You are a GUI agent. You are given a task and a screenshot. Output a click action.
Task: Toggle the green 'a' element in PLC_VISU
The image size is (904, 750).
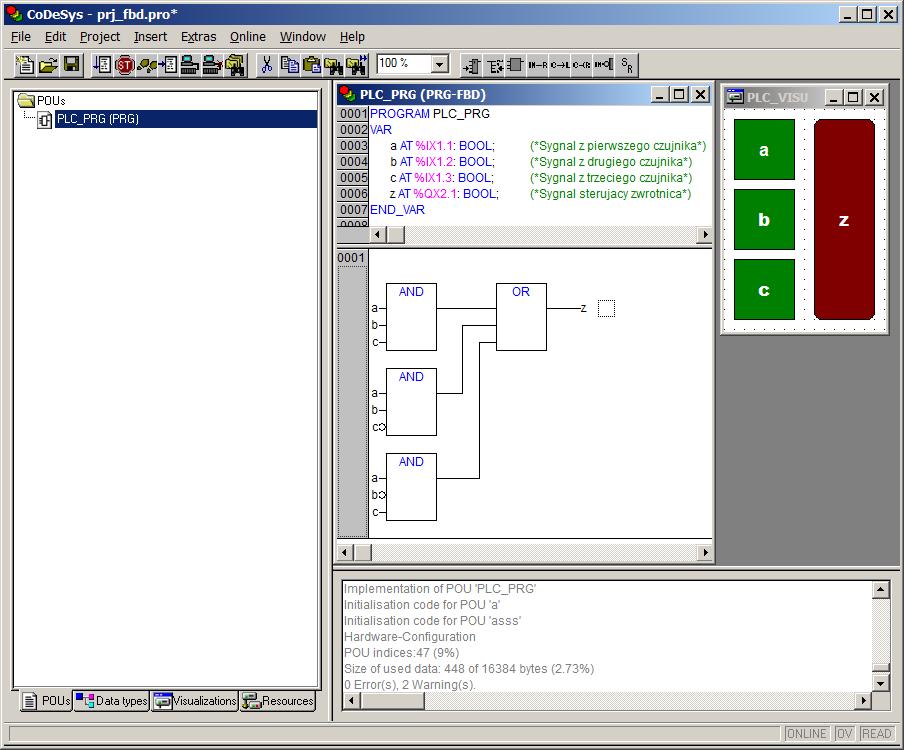click(x=764, y=149)
